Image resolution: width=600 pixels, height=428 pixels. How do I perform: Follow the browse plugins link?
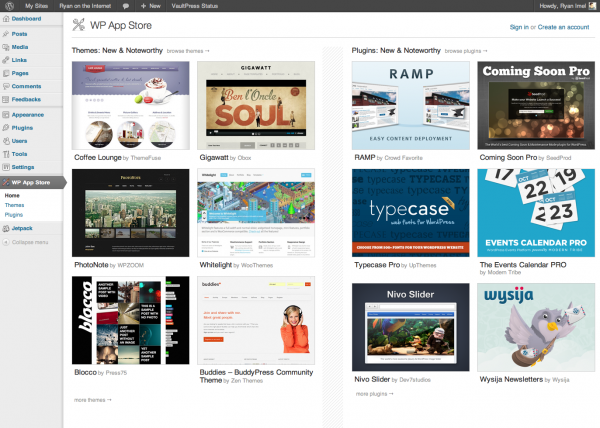[x=463, y=50]
